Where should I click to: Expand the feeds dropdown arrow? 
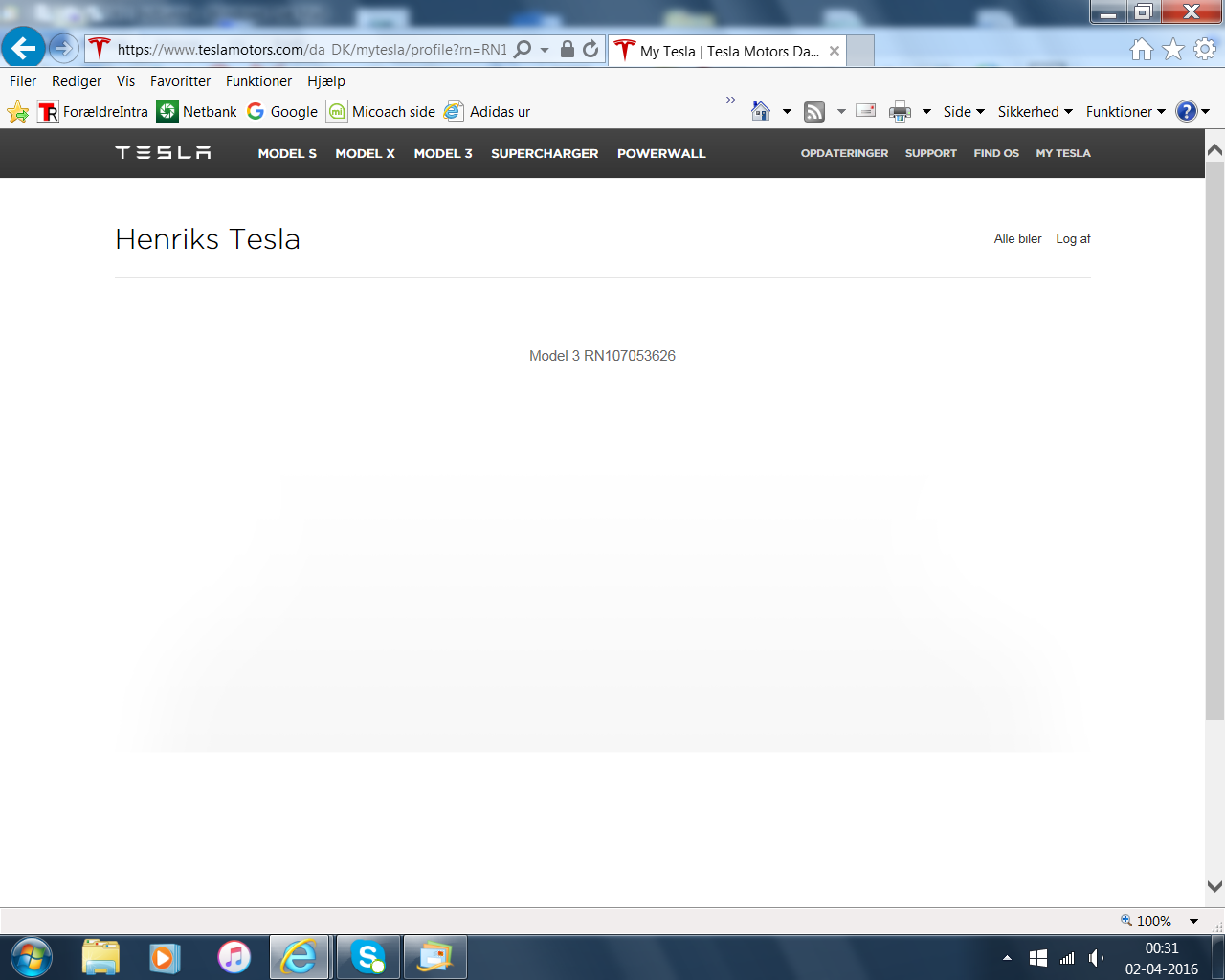(x=841, y=112)
